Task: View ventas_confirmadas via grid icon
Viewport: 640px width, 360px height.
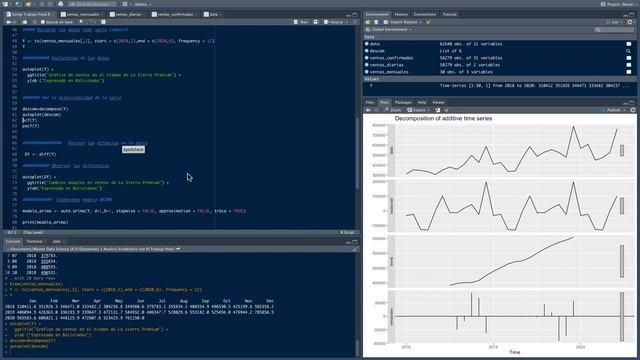Action: 629,58
